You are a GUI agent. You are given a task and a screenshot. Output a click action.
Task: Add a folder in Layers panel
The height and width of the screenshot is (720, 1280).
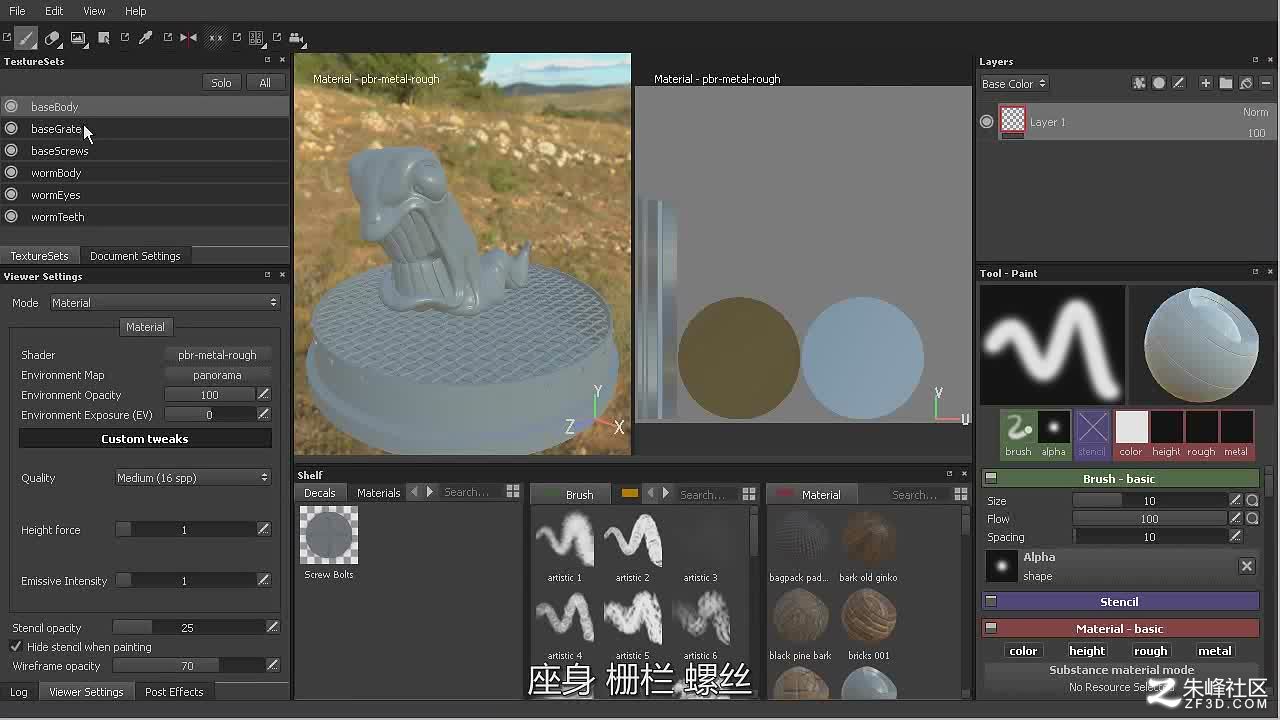coord(1226,83)
